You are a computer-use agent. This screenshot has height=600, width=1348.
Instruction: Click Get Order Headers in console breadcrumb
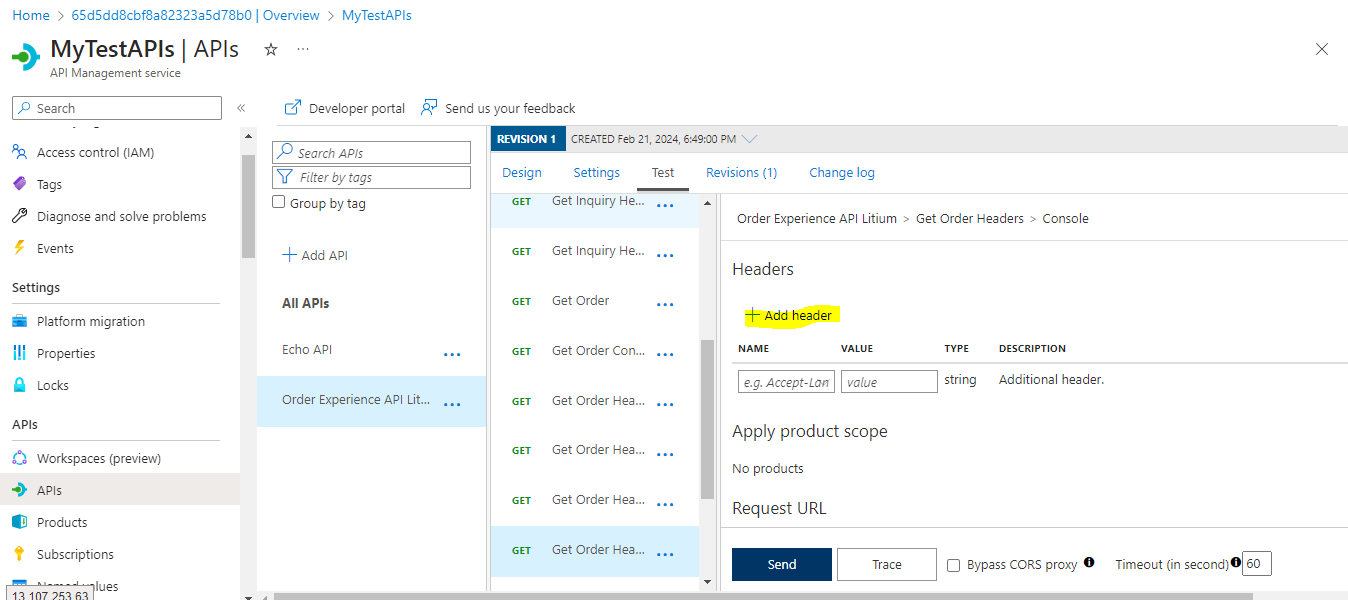970,218
